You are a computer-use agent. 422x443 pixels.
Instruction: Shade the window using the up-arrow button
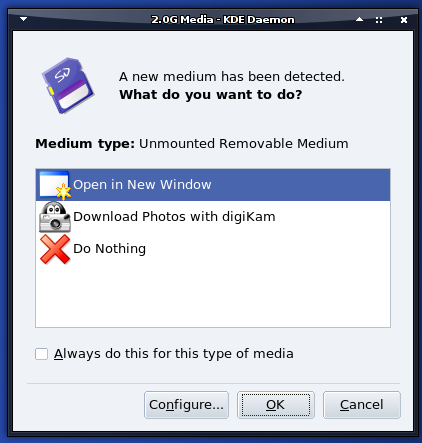click(359, 20)
